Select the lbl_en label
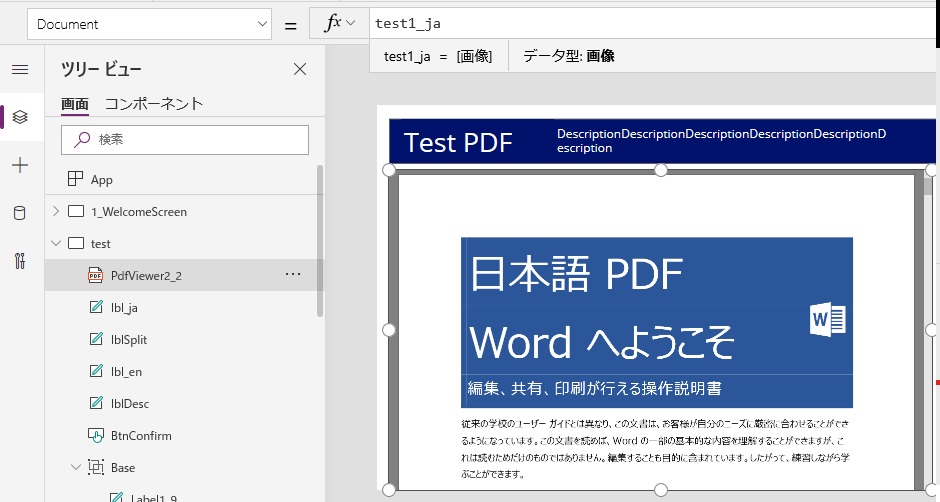Screen dimensions: 940x502 (x=126, y=372)
